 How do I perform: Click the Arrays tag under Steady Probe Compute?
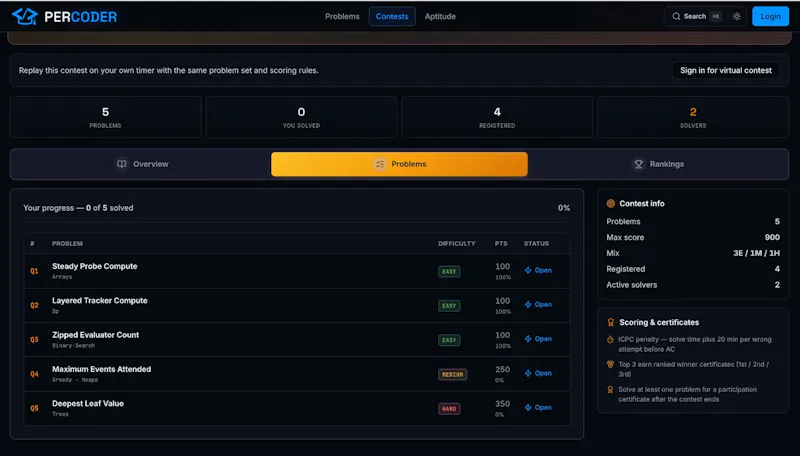pyautogui.click(x=62, y=277)
